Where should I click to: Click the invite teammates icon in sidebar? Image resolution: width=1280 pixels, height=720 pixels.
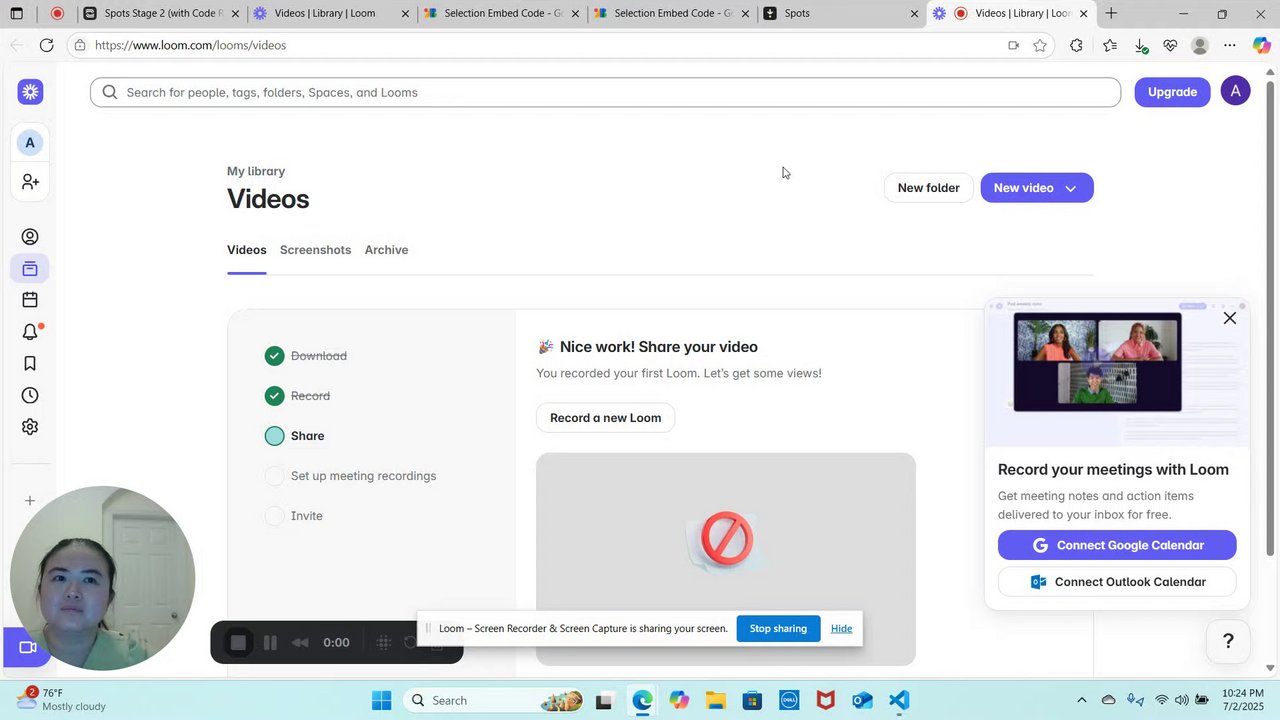(x=30, y=182)
